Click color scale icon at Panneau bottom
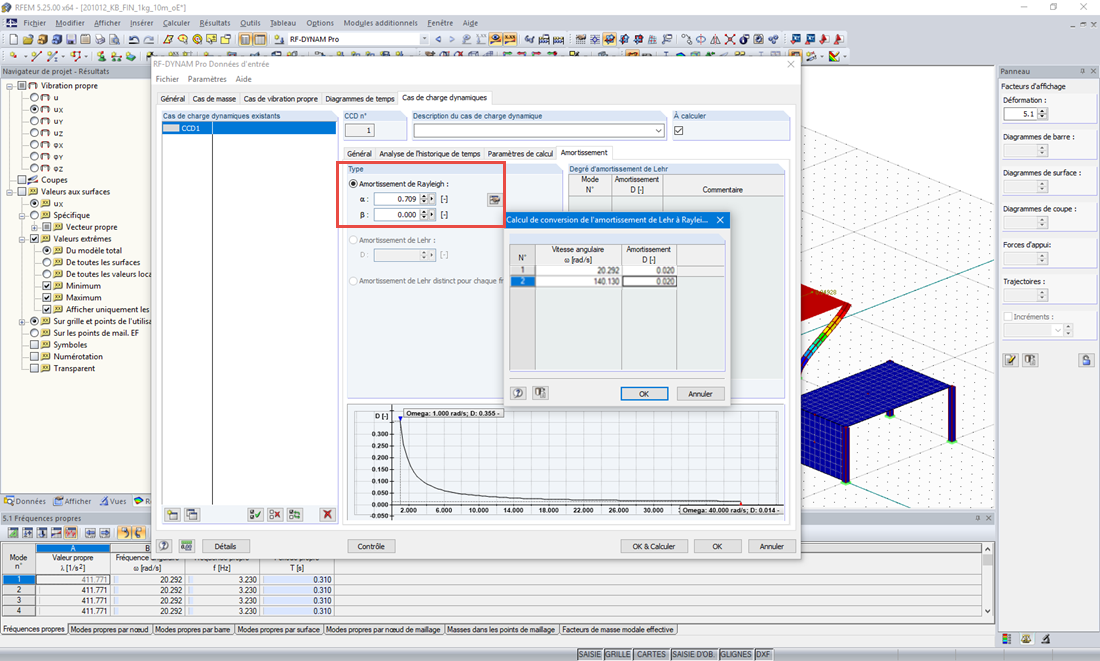Screen dimensions: 1100x661 pyautogui.click(x=1007, y=639)
